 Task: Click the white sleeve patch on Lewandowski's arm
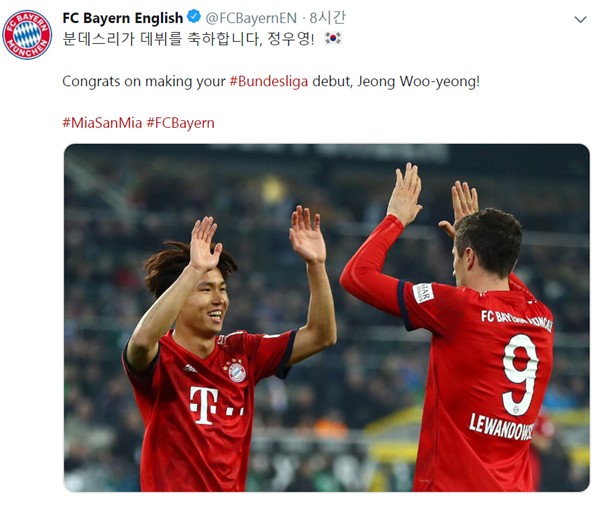click(x=423, y=293)
